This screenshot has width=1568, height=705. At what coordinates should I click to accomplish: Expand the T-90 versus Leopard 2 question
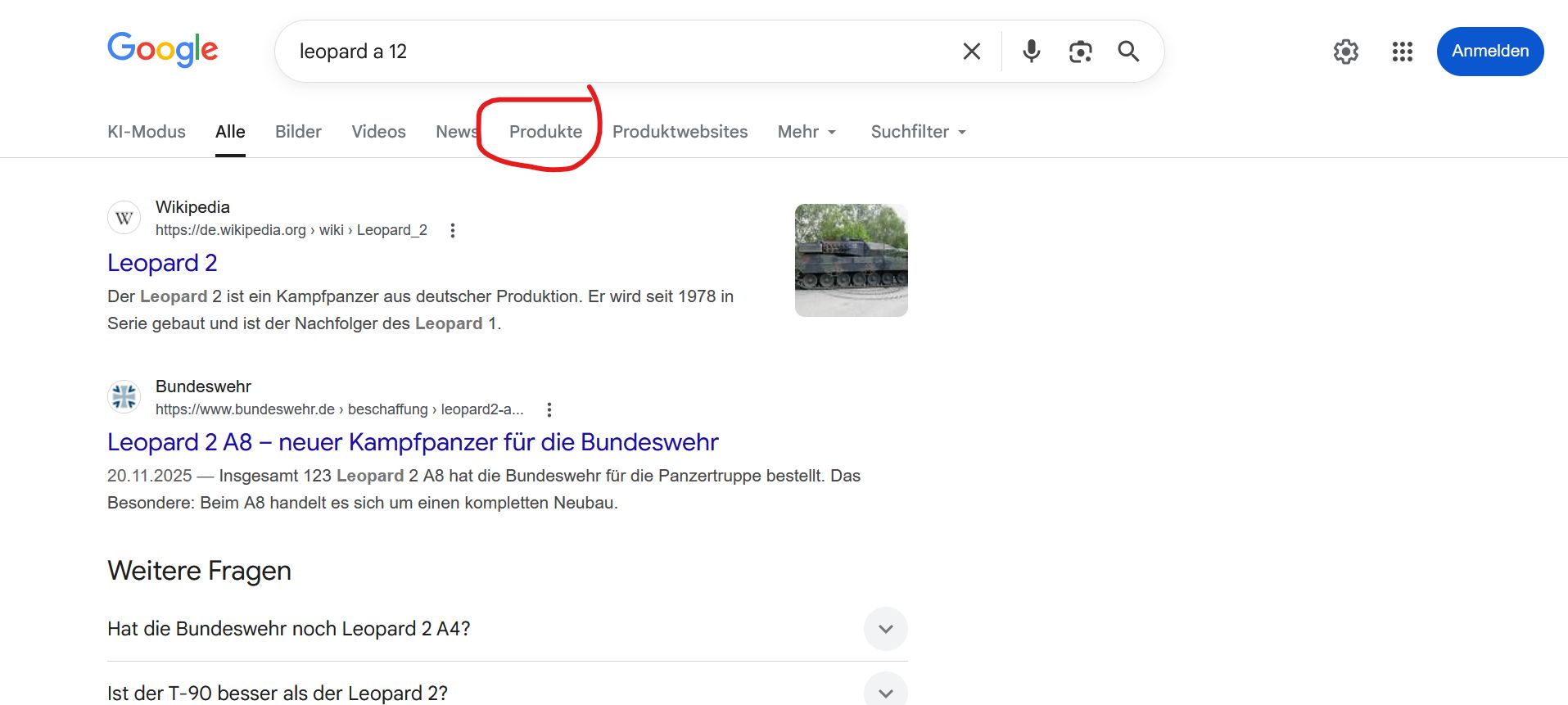885,693
